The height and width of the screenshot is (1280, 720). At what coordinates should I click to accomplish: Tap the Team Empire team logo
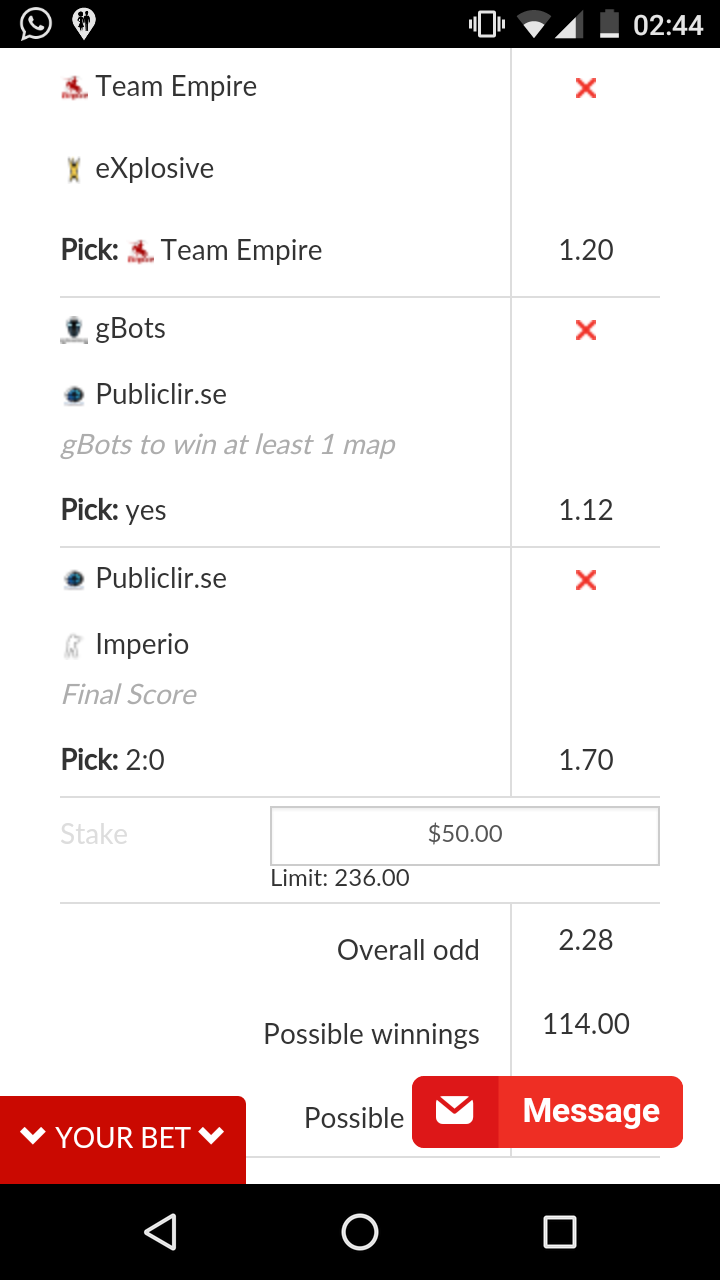click(x=74, y=88)
